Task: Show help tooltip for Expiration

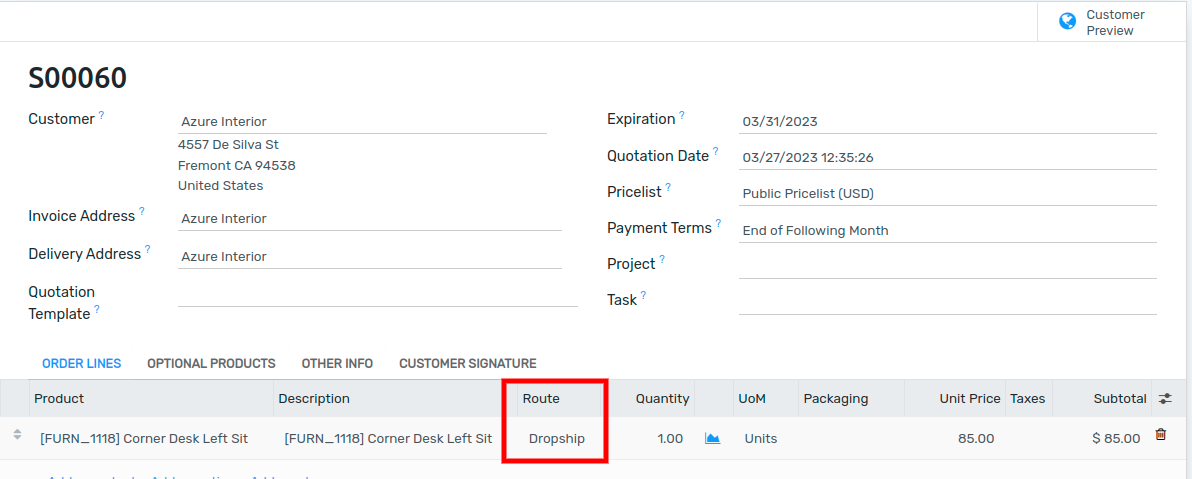Action: coord(682,116)
